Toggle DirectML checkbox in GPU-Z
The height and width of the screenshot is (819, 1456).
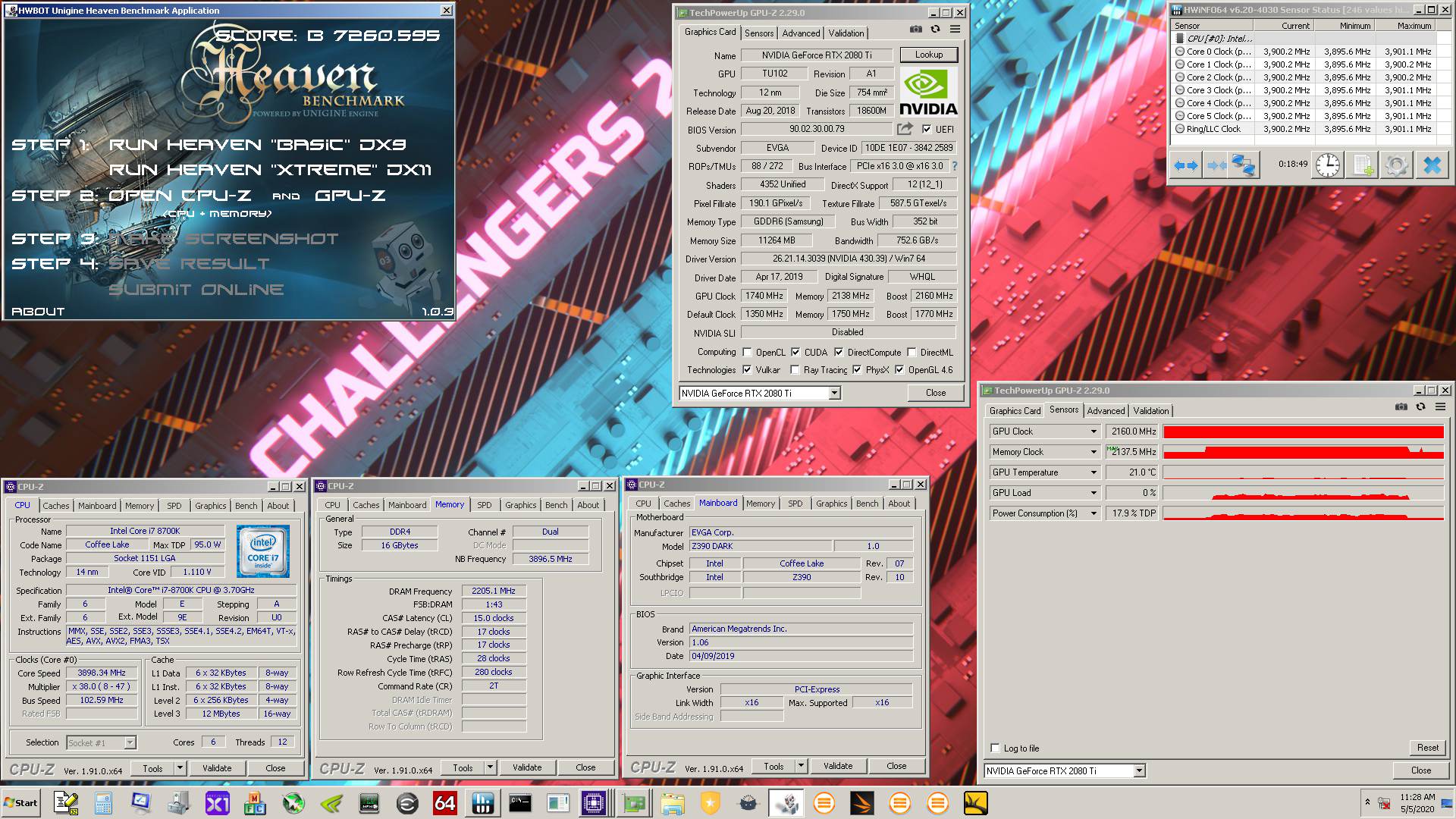(912, 352)
